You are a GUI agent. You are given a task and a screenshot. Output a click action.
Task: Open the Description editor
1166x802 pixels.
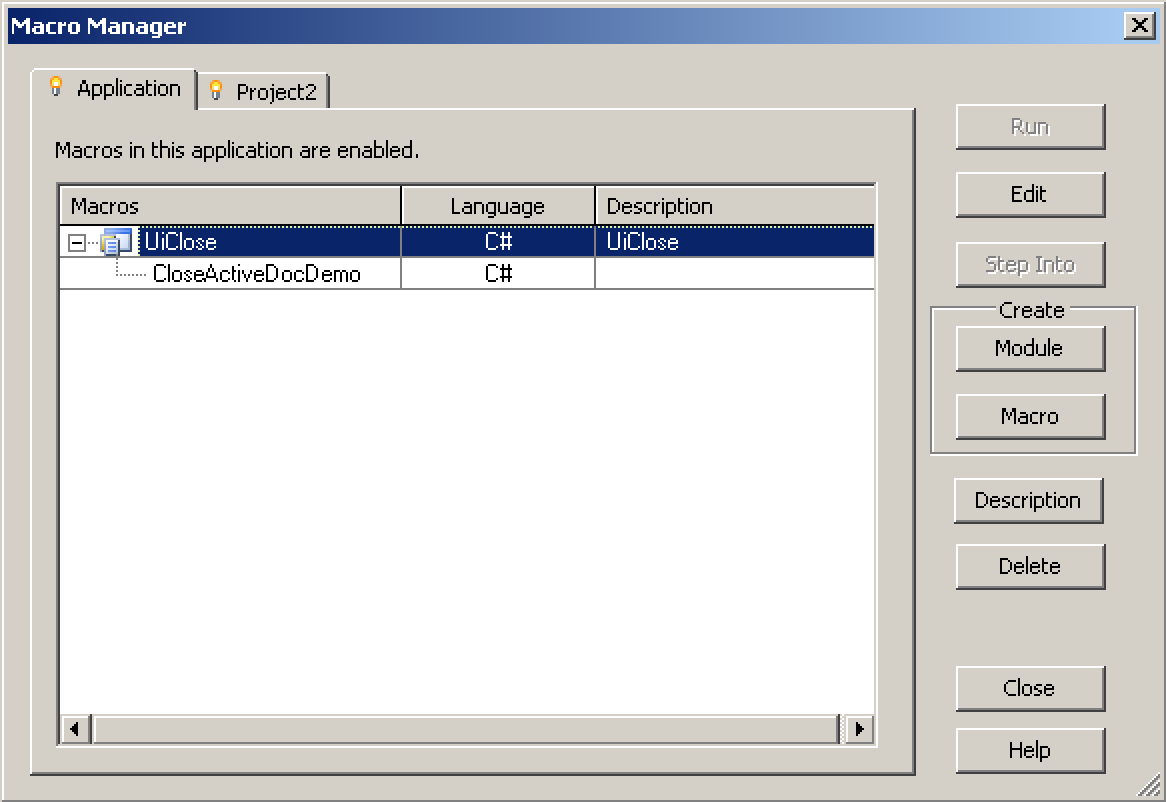[1029, 500]
